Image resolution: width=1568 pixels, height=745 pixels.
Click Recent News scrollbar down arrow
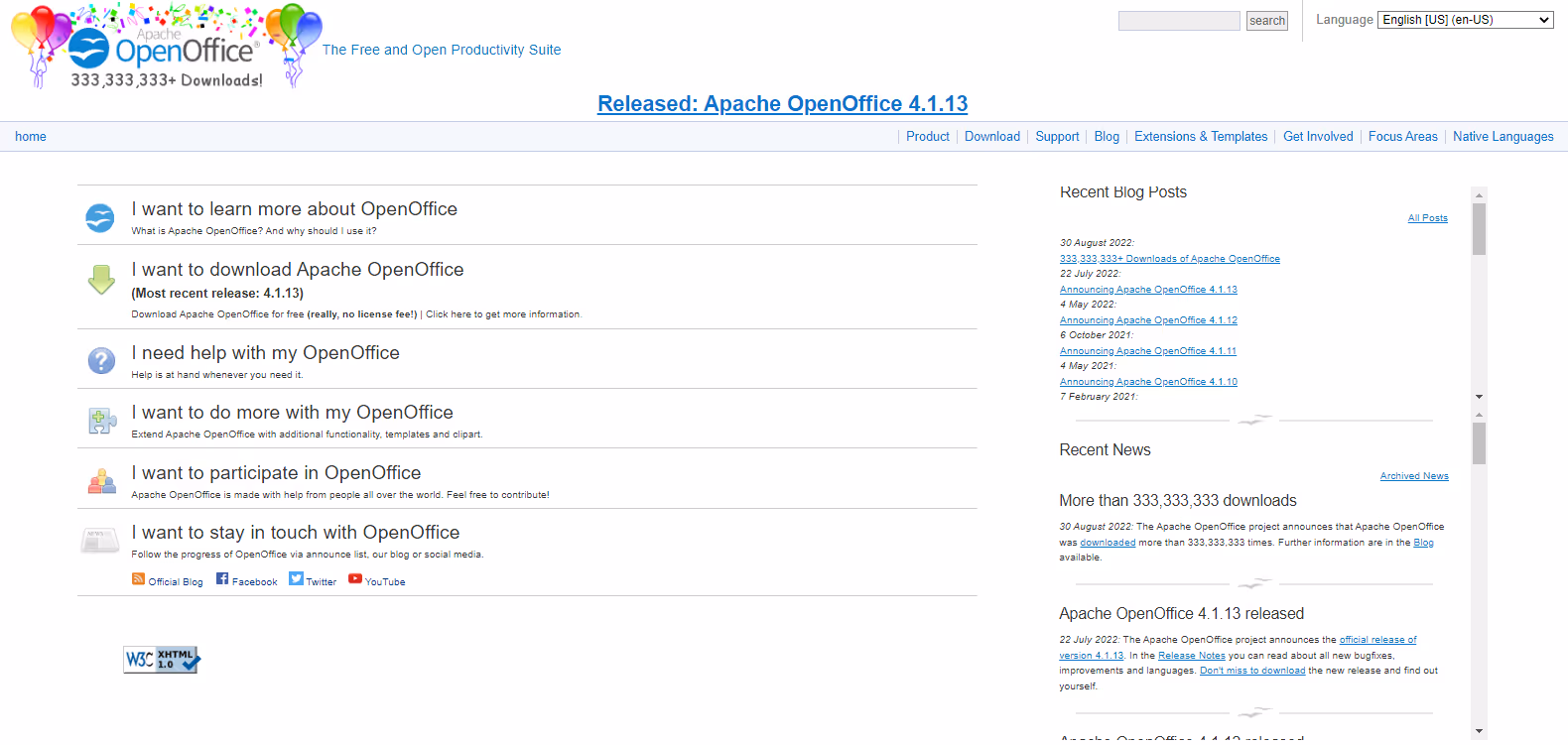pos(1479,731)
